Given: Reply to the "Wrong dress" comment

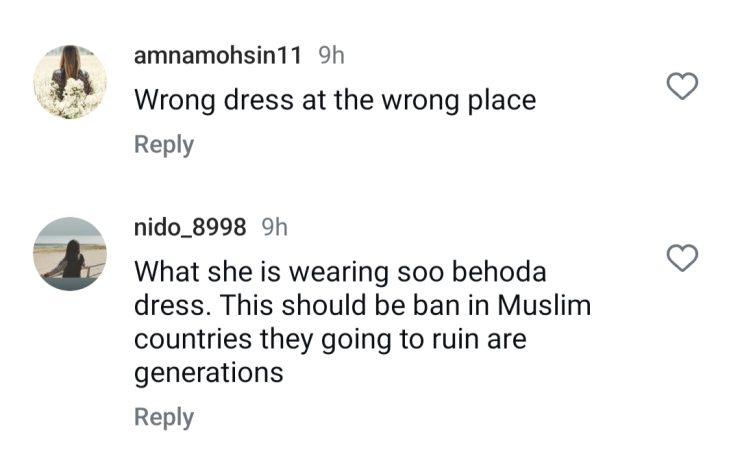Looking at the screenshot, I should 164,144.
